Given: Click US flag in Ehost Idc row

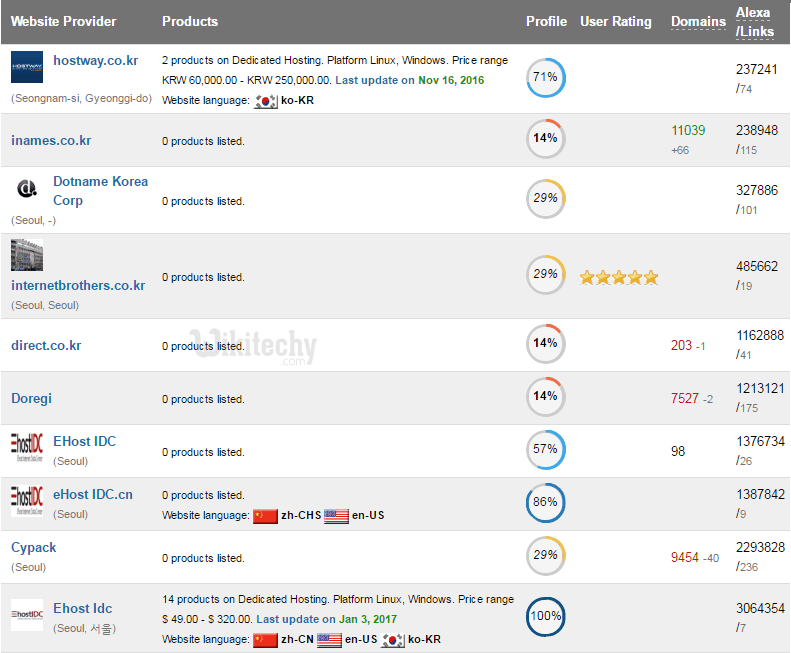Looking at the screenshot, I should [x=329, y=640].
